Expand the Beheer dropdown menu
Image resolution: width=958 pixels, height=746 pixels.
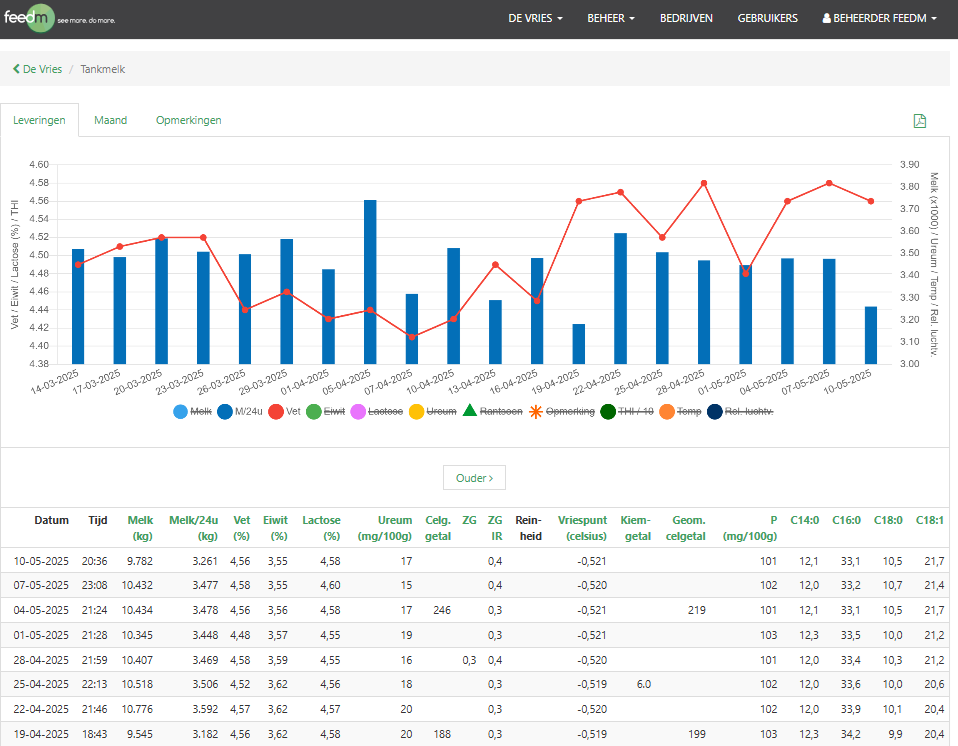click(610, 19)
